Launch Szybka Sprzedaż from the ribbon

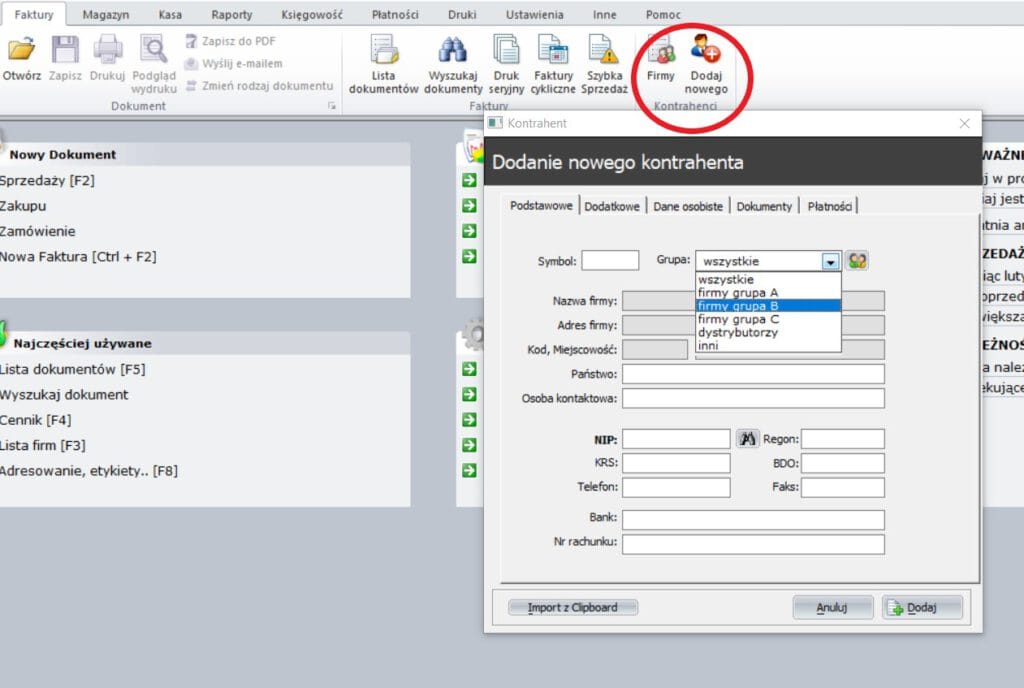tap(604, 52)
